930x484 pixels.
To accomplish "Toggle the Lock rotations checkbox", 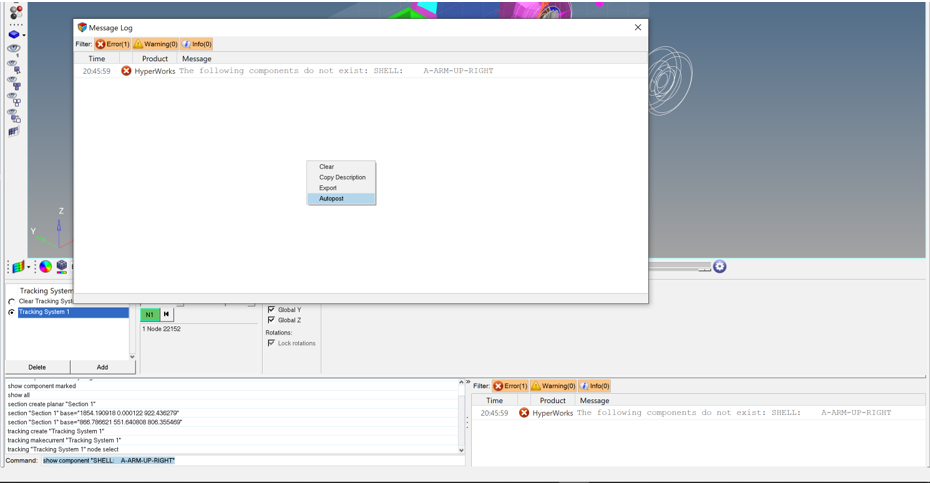I will pyautogui.click(x=271, y=343).
